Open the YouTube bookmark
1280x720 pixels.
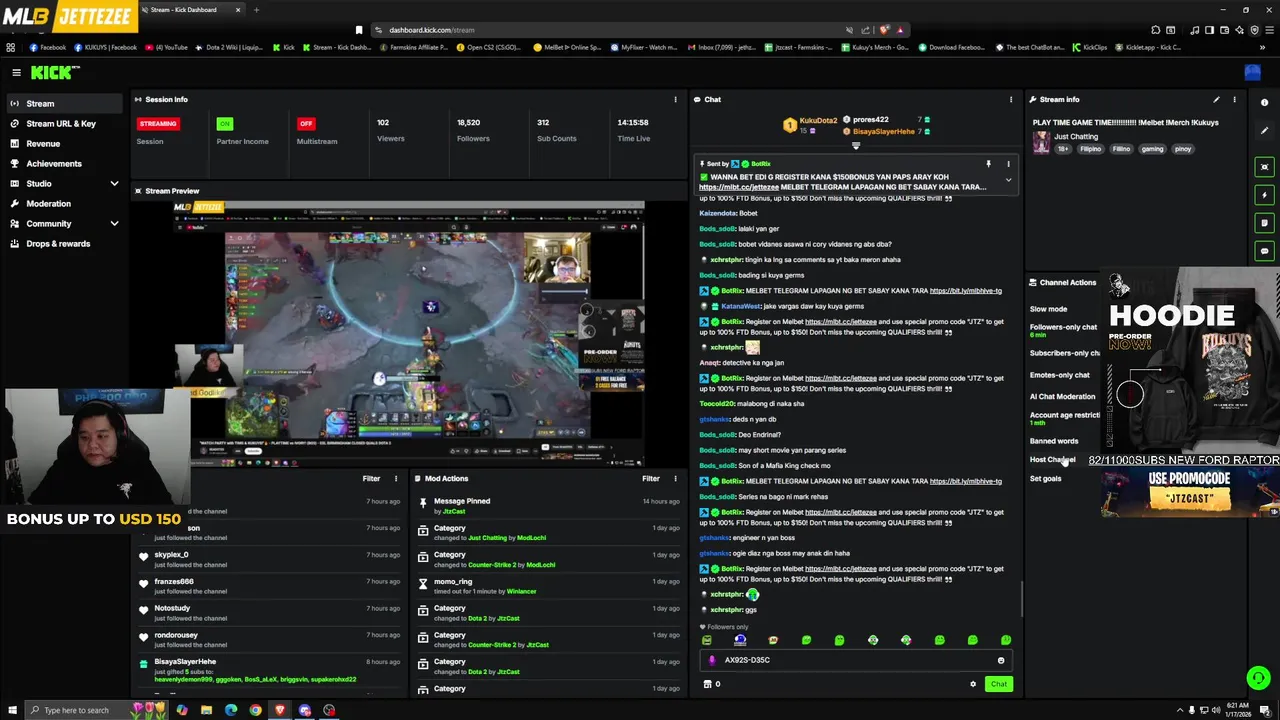pos(166,47)
